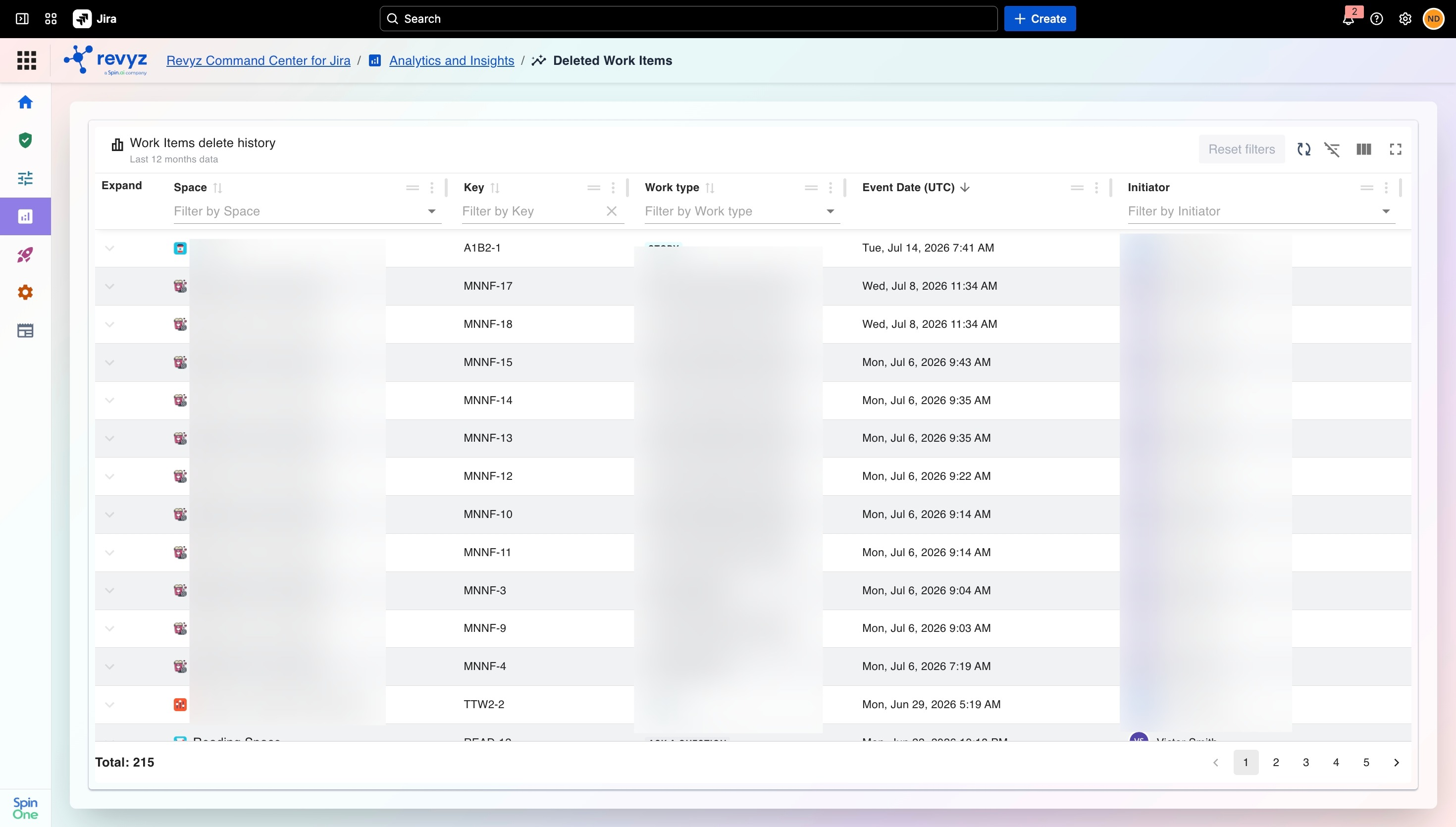Open the Revyz app grid icon
The height and width of the screenshot is (827, 1456).
[27, 60]
